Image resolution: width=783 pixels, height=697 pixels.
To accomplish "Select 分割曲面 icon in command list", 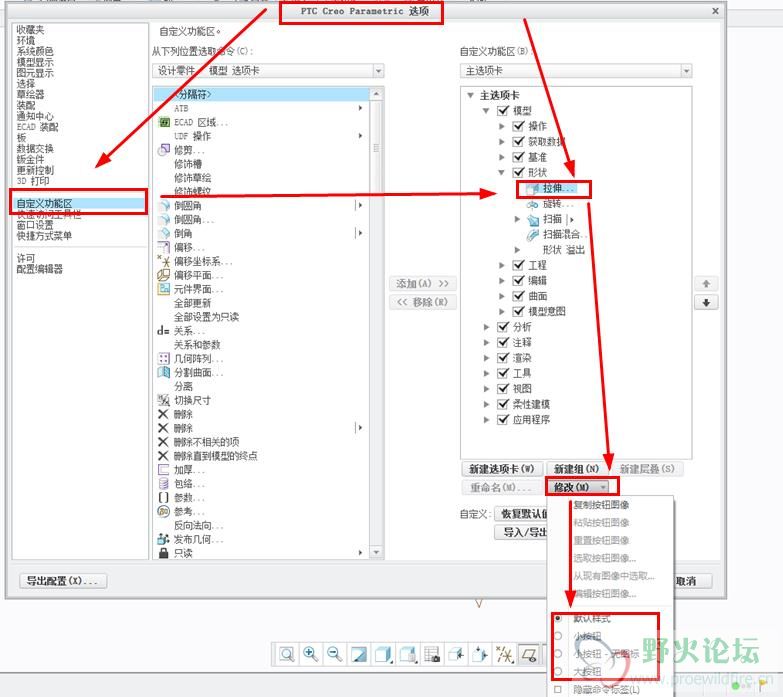I will click(164, 372).
